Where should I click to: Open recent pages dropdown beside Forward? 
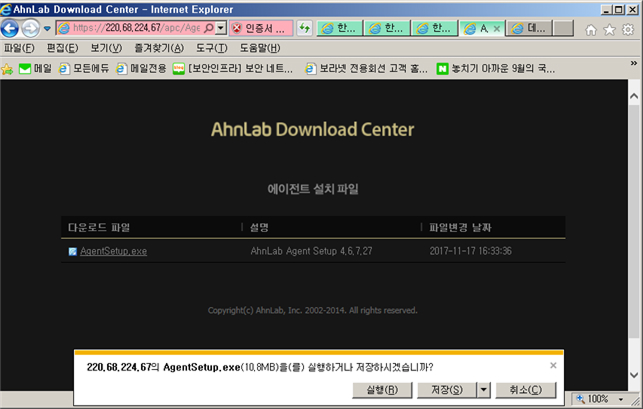(47, 29)
